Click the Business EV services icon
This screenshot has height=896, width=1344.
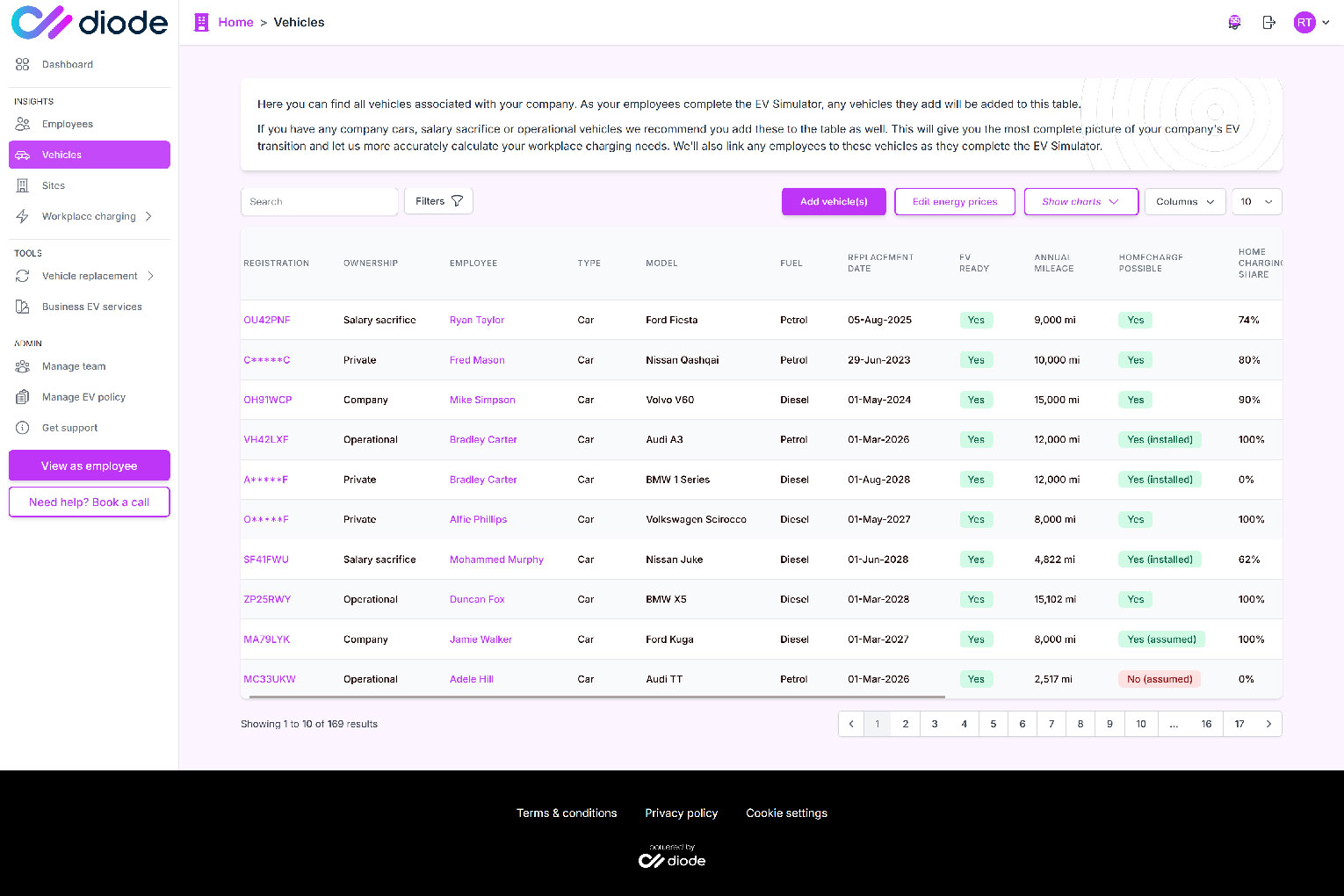(x=23, y=307)
